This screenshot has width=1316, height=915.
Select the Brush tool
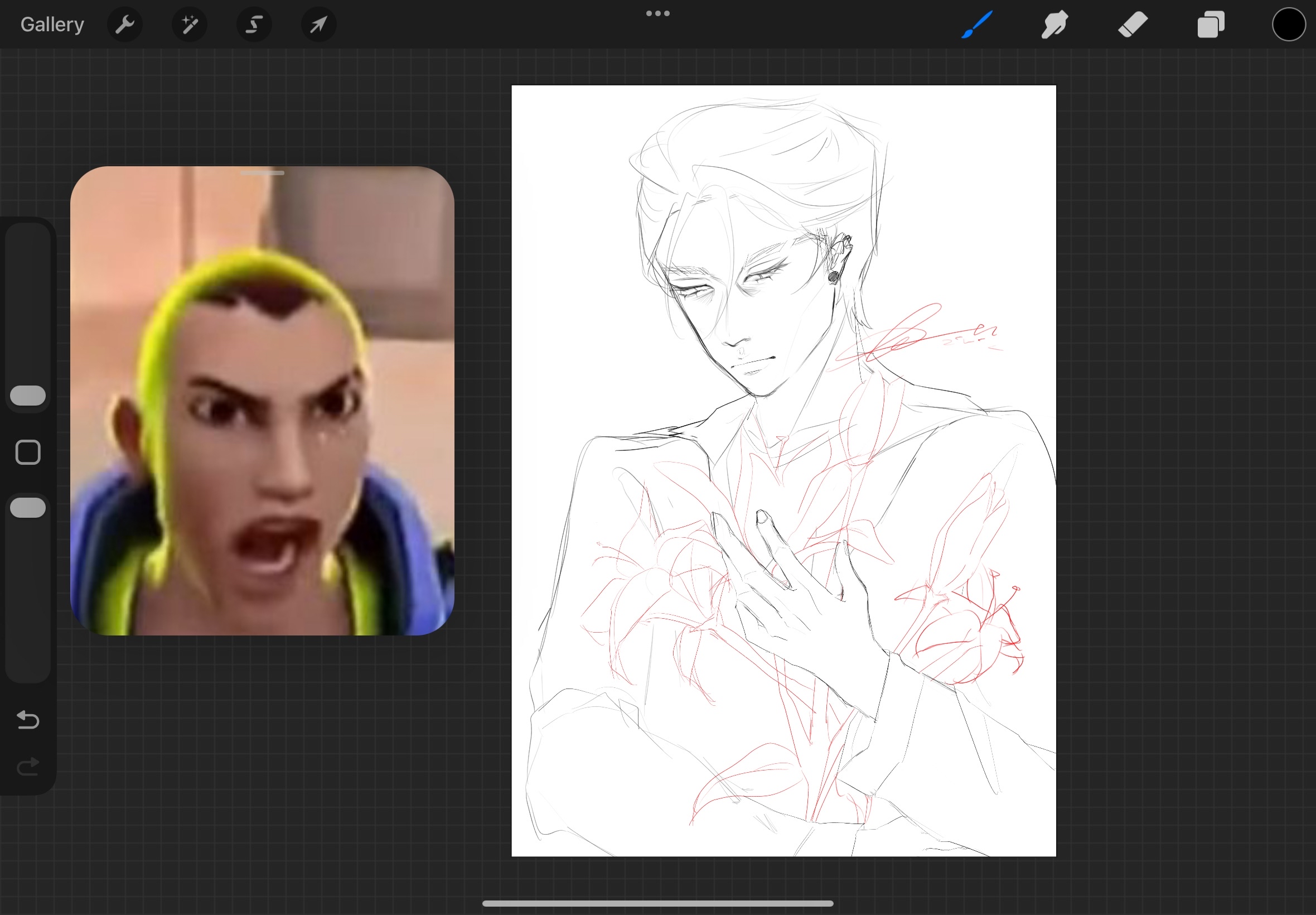[x=976, y=25]
